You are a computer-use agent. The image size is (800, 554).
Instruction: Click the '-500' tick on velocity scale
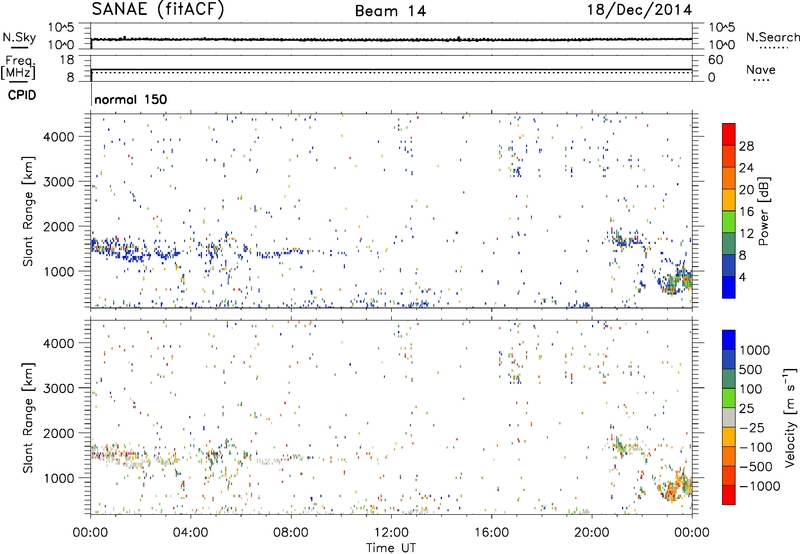pyautogui.click(x=756, y=466)
